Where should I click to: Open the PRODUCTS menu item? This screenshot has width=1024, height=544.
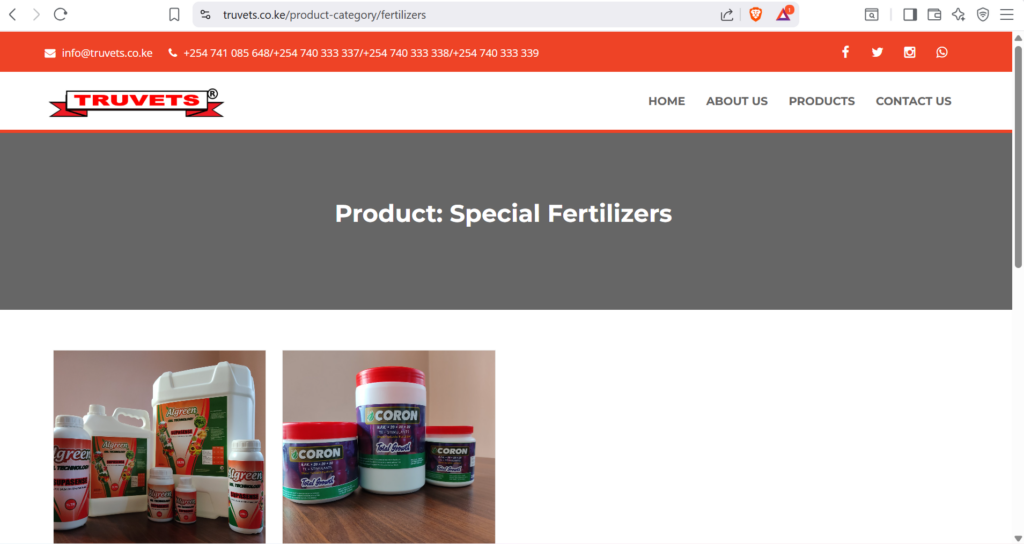pyautogui.click(x=822, y=101)
